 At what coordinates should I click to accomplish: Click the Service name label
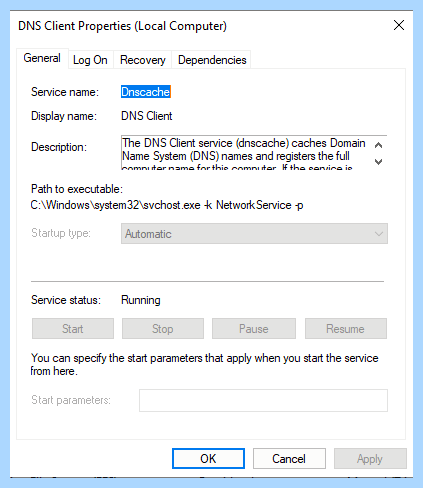click(65, 92)
